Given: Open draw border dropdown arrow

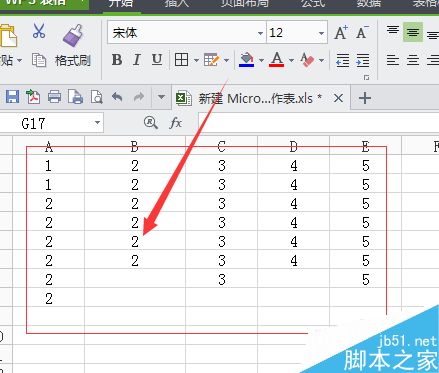Looking at the screenshot, I should coord(226,60).
